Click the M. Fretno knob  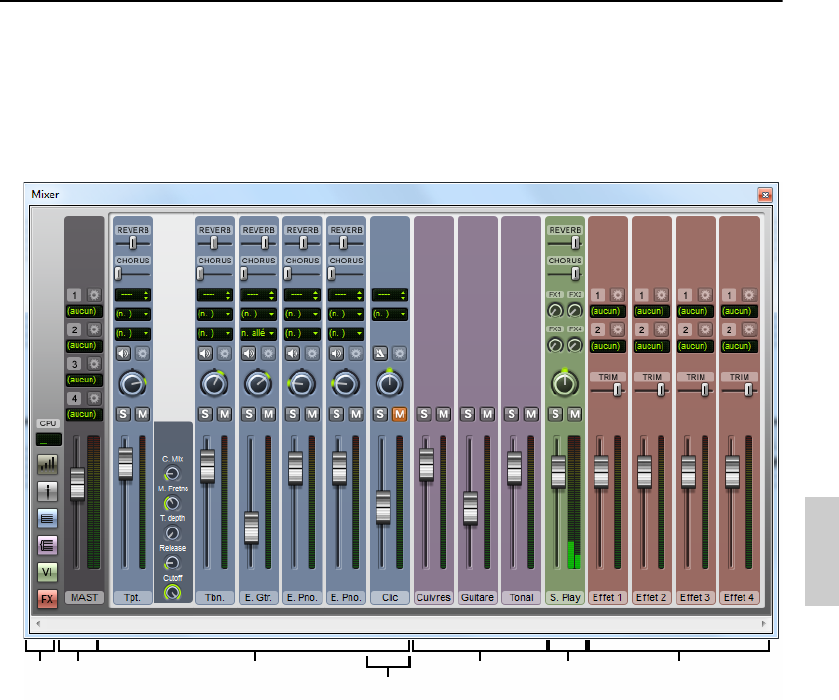(x=172, y=503)
